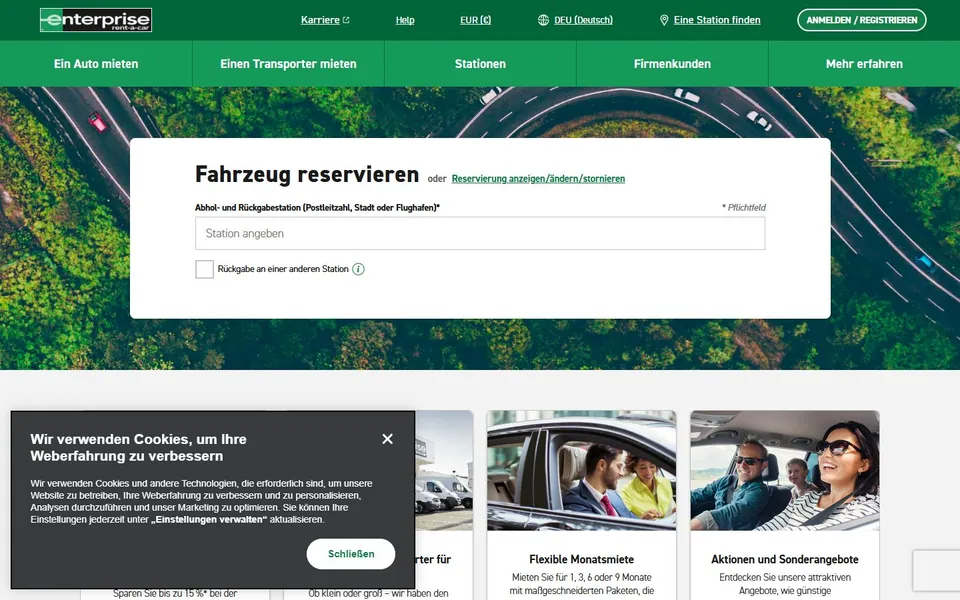Screen dimensions: 960x600
Task: Open the Flexible Monatsmiete card image
Action: point(582,470)
